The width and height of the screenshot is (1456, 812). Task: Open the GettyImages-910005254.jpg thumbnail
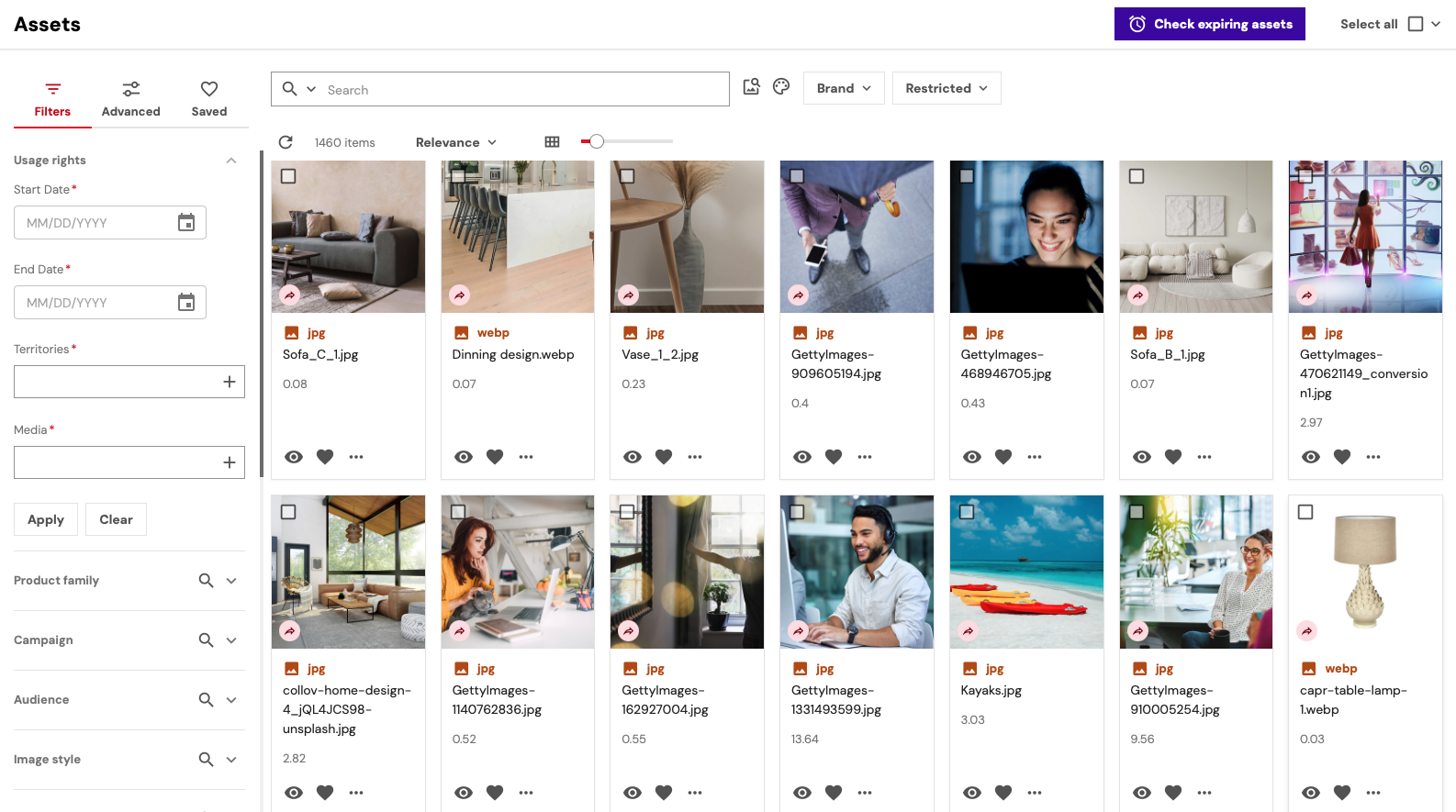pos(1195,572)
